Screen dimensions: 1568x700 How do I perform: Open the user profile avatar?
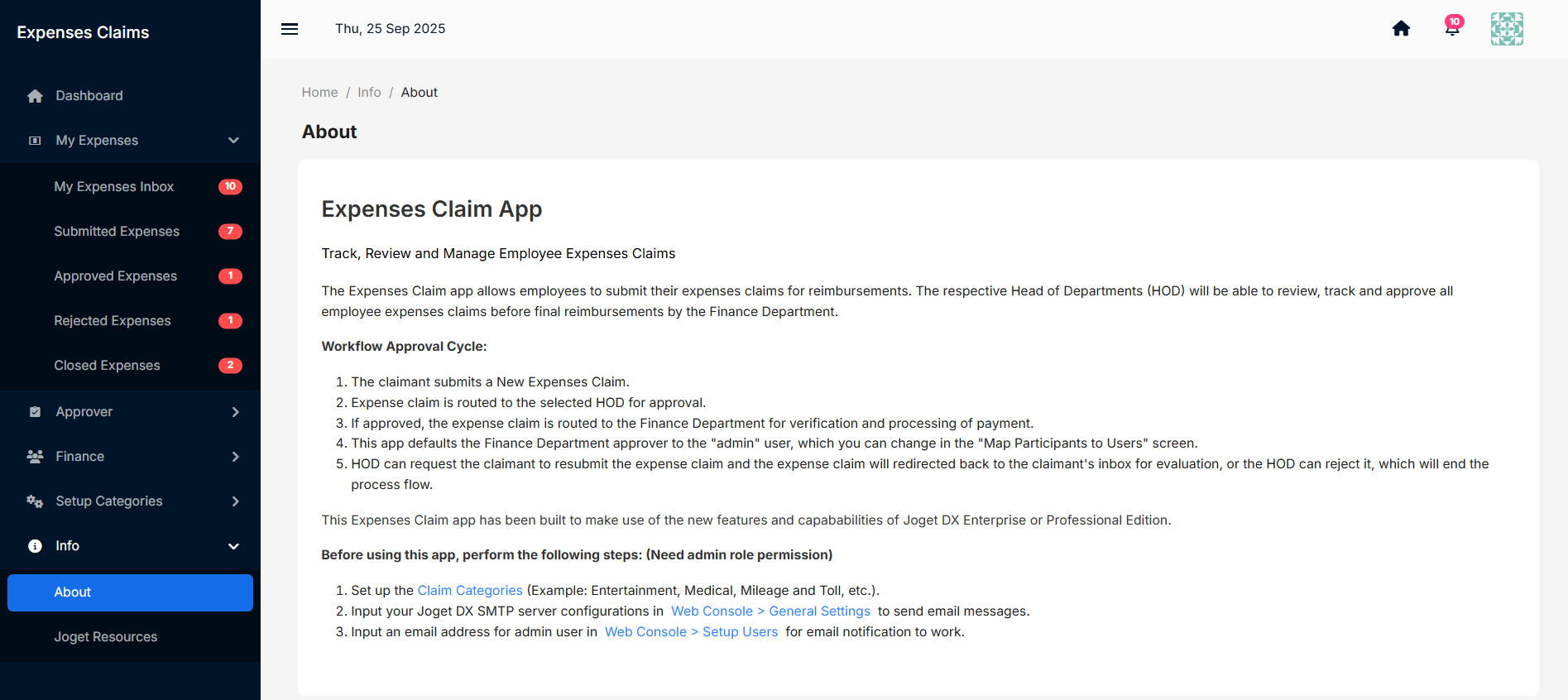pos(1507,29)
